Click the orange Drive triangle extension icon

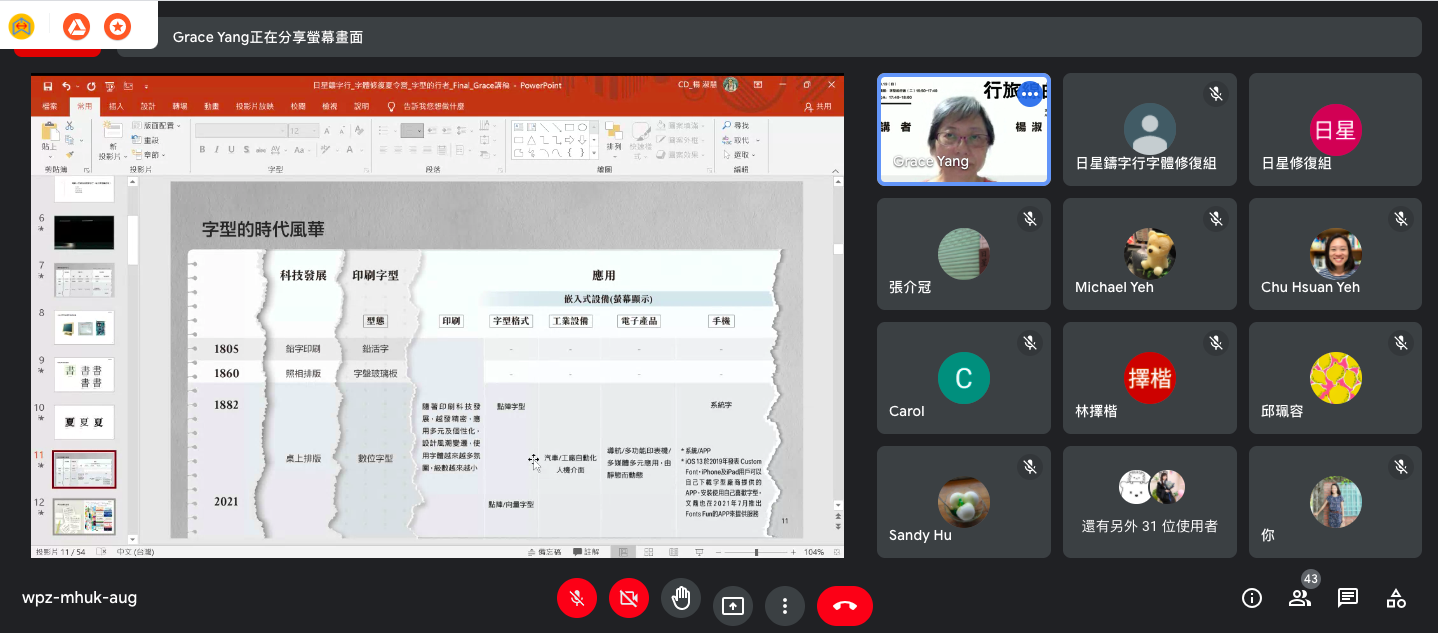pos(76,27)
